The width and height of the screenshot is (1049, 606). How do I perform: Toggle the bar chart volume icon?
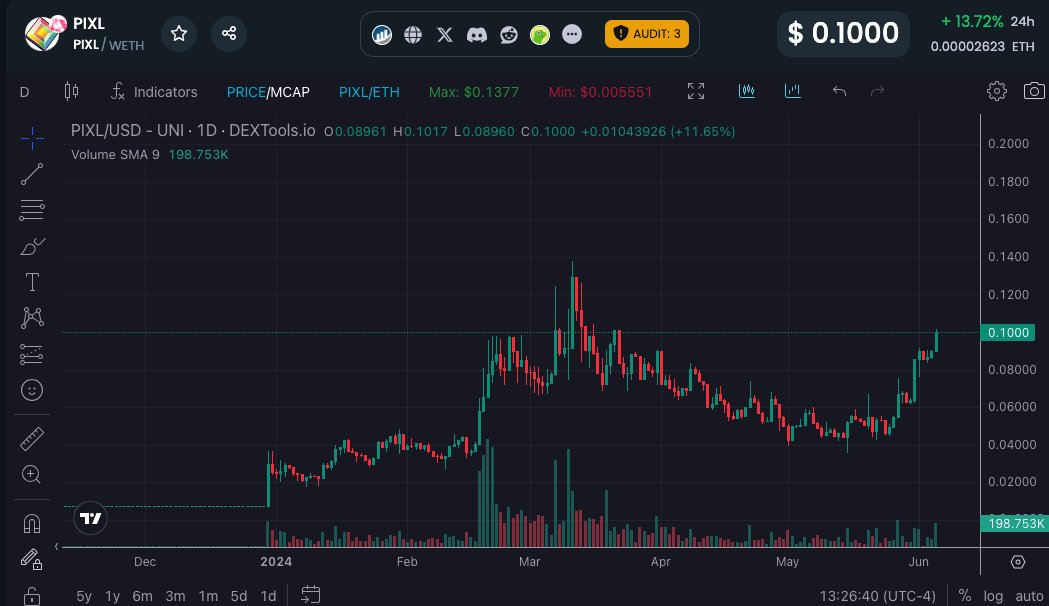[x=793, y=90]
